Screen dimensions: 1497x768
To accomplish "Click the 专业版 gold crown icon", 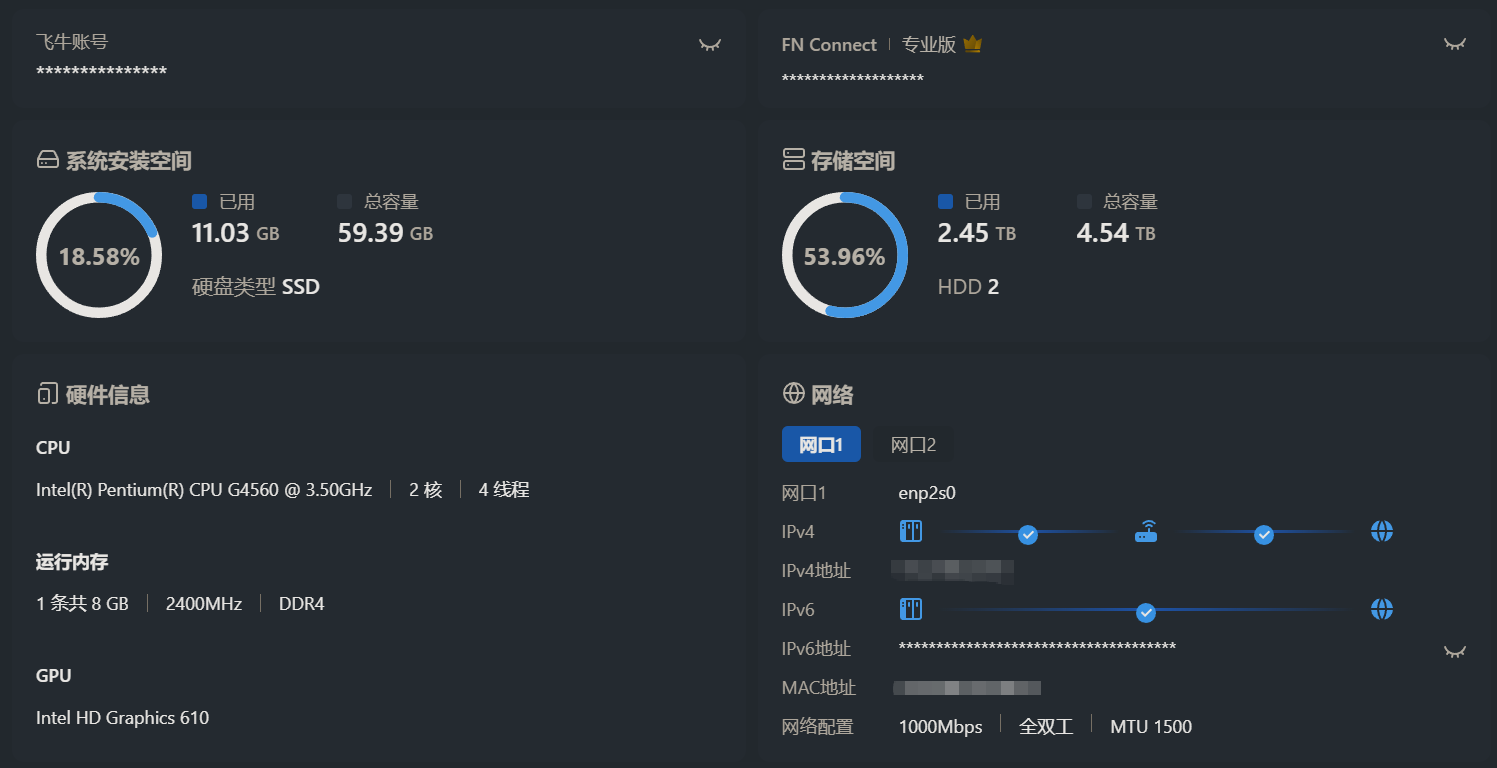I will pyautogui.click(x=972, y=45).
